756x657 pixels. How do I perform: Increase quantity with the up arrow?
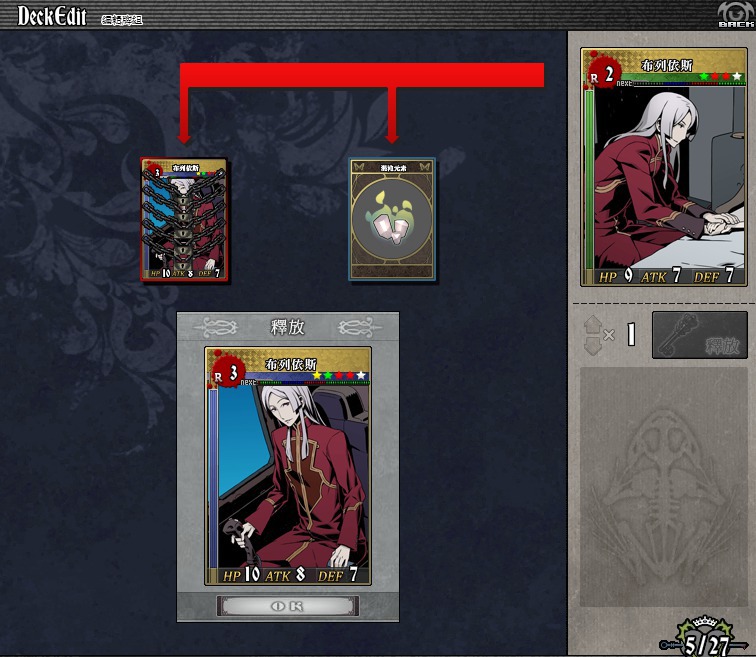coord(592,324)
